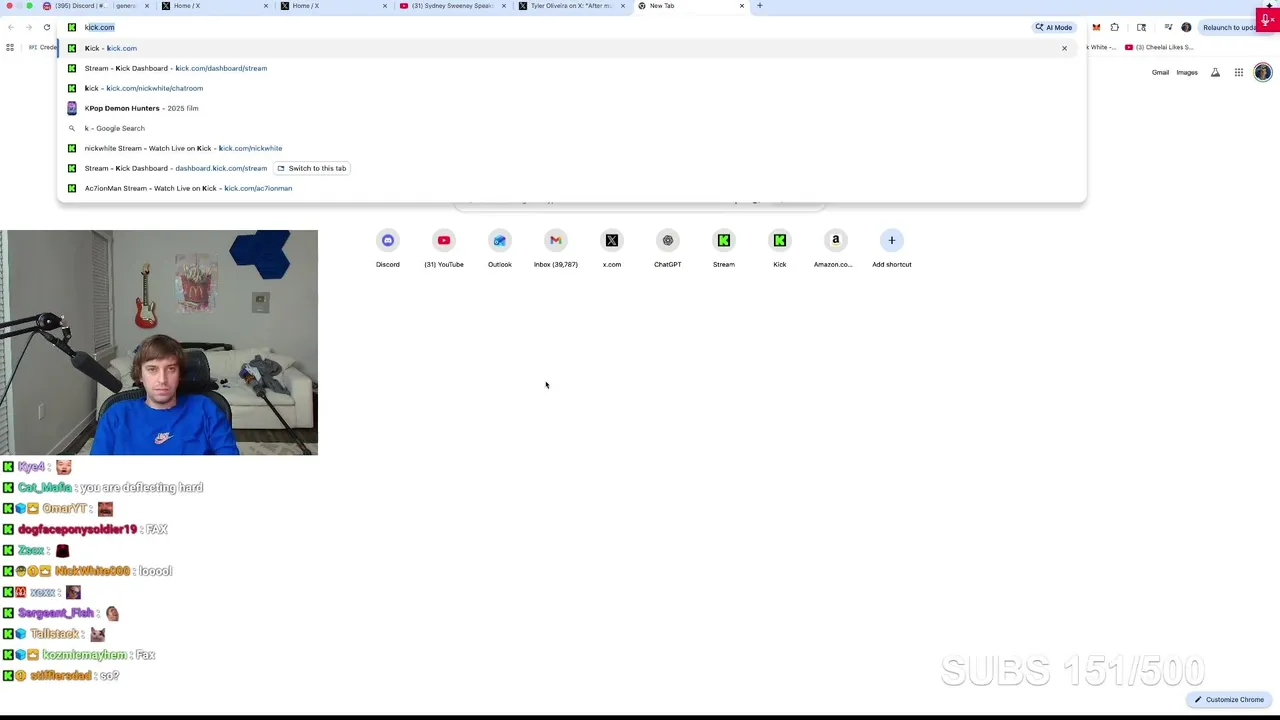Click chat username kozmicmayhem
The width and height of the screenshot is (1280, 720).
[x=85, y=655]
